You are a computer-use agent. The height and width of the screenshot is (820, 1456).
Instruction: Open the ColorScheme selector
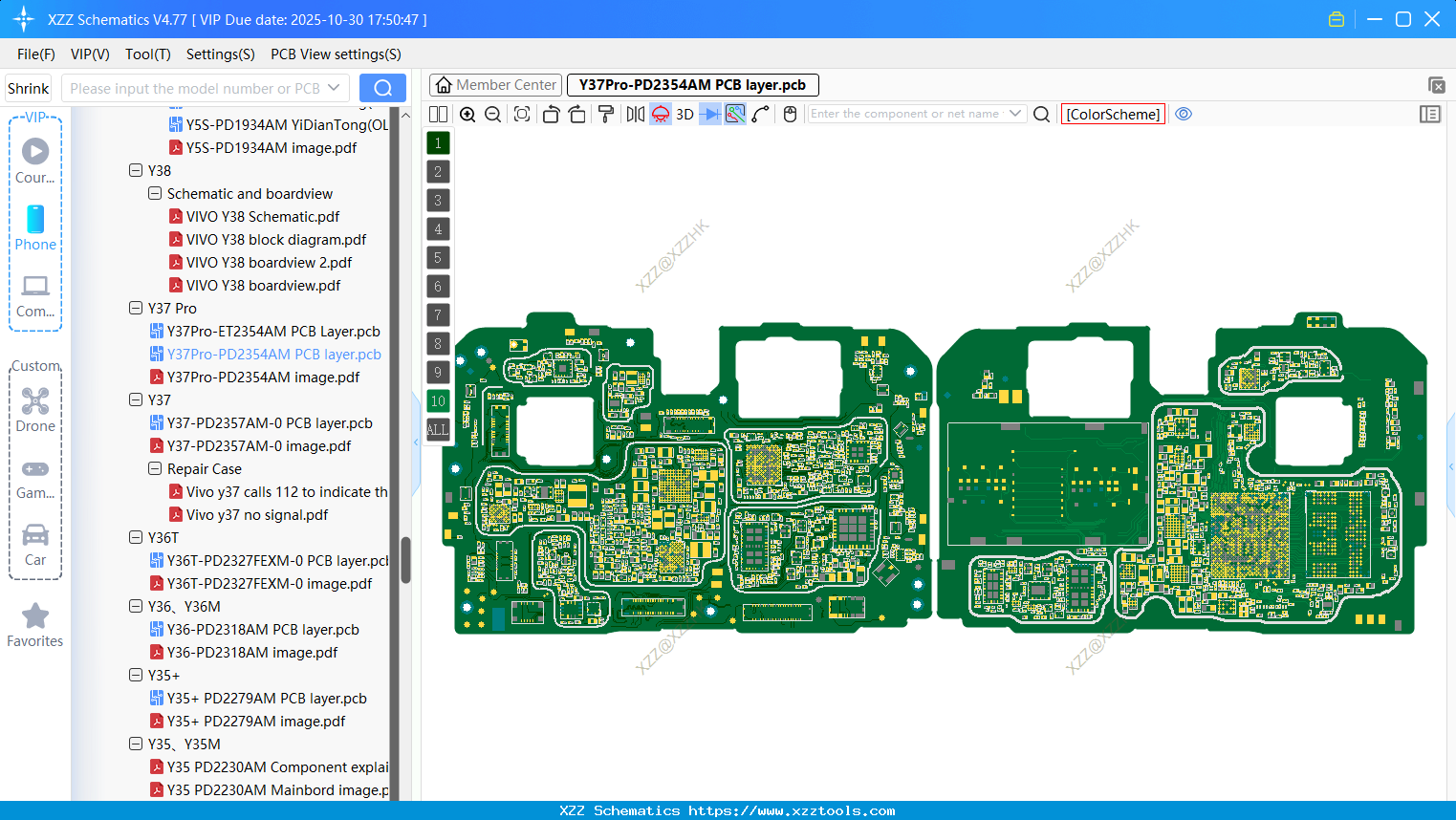1113,114
